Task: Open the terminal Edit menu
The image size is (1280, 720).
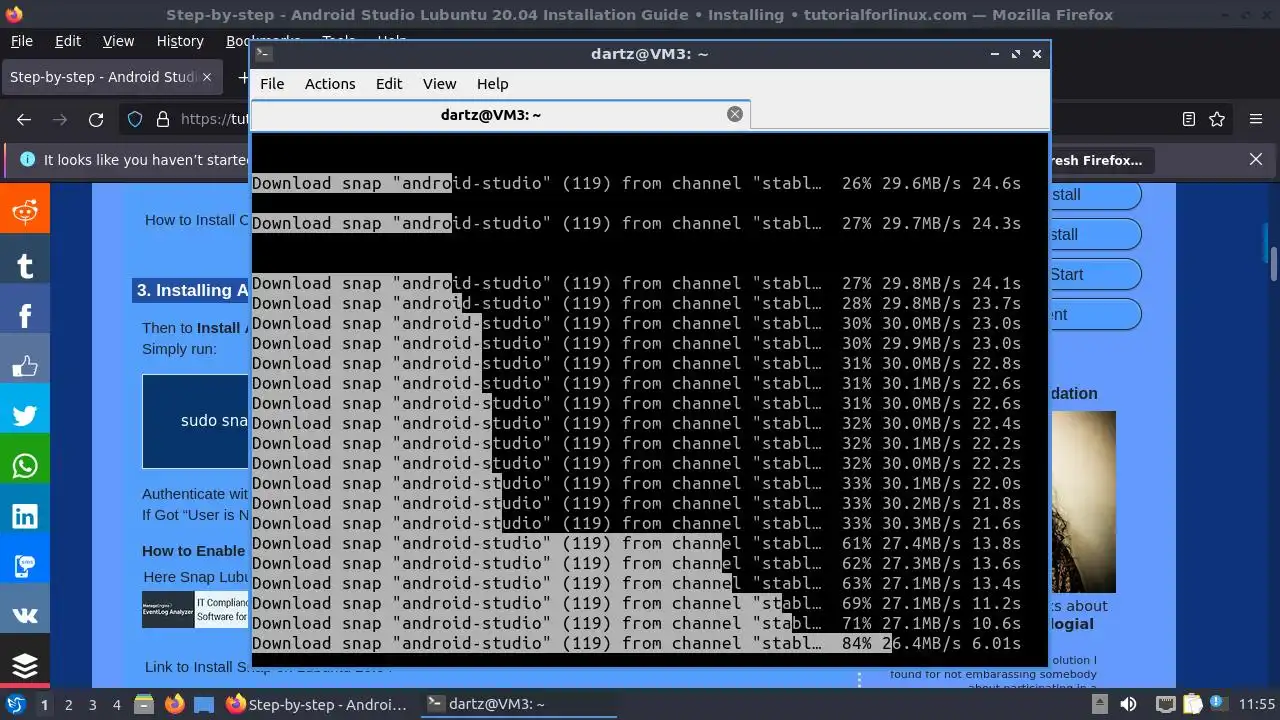Action: [389, 84]
